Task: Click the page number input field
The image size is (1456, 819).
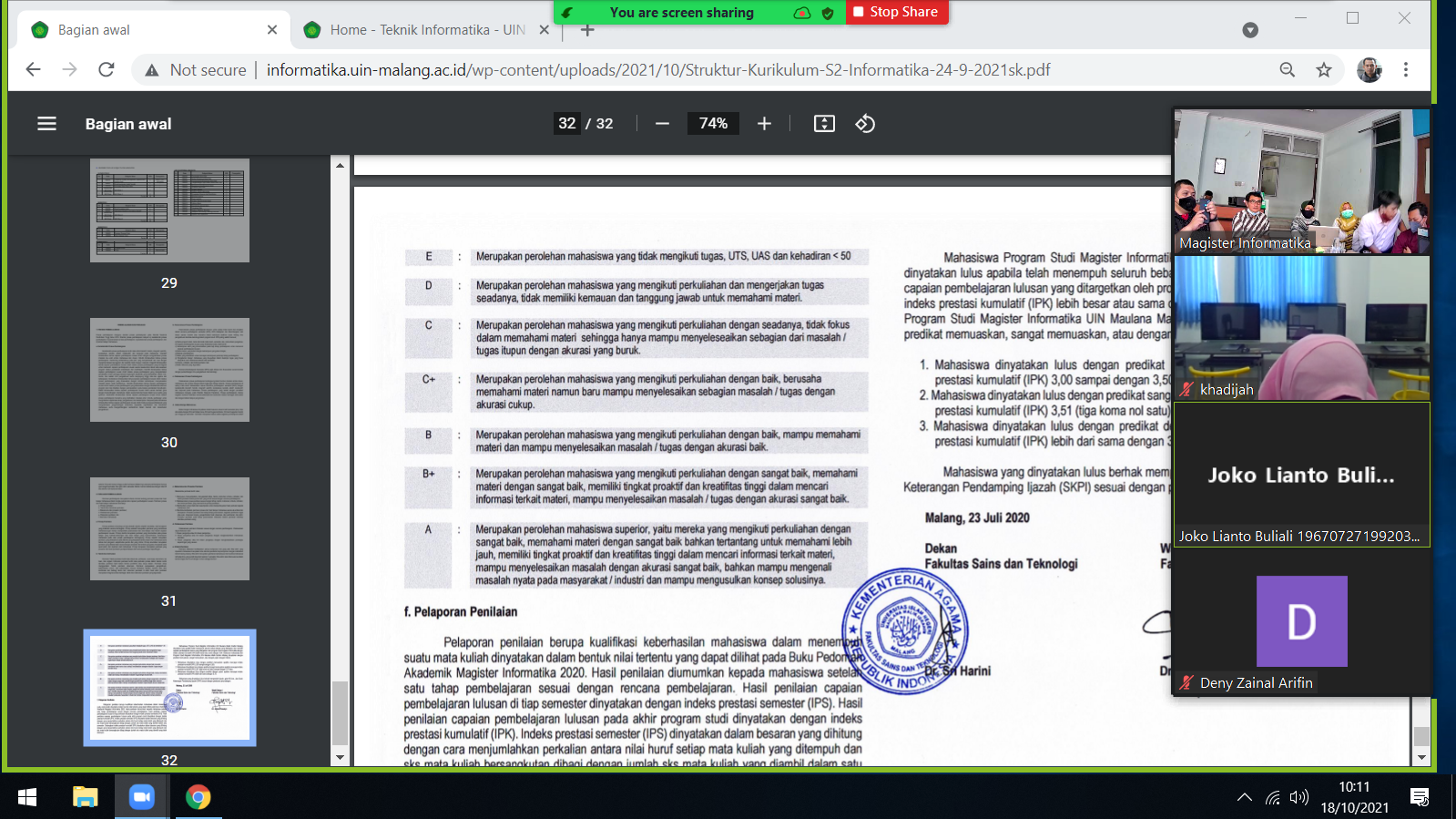Action: (x=566, y=124)
